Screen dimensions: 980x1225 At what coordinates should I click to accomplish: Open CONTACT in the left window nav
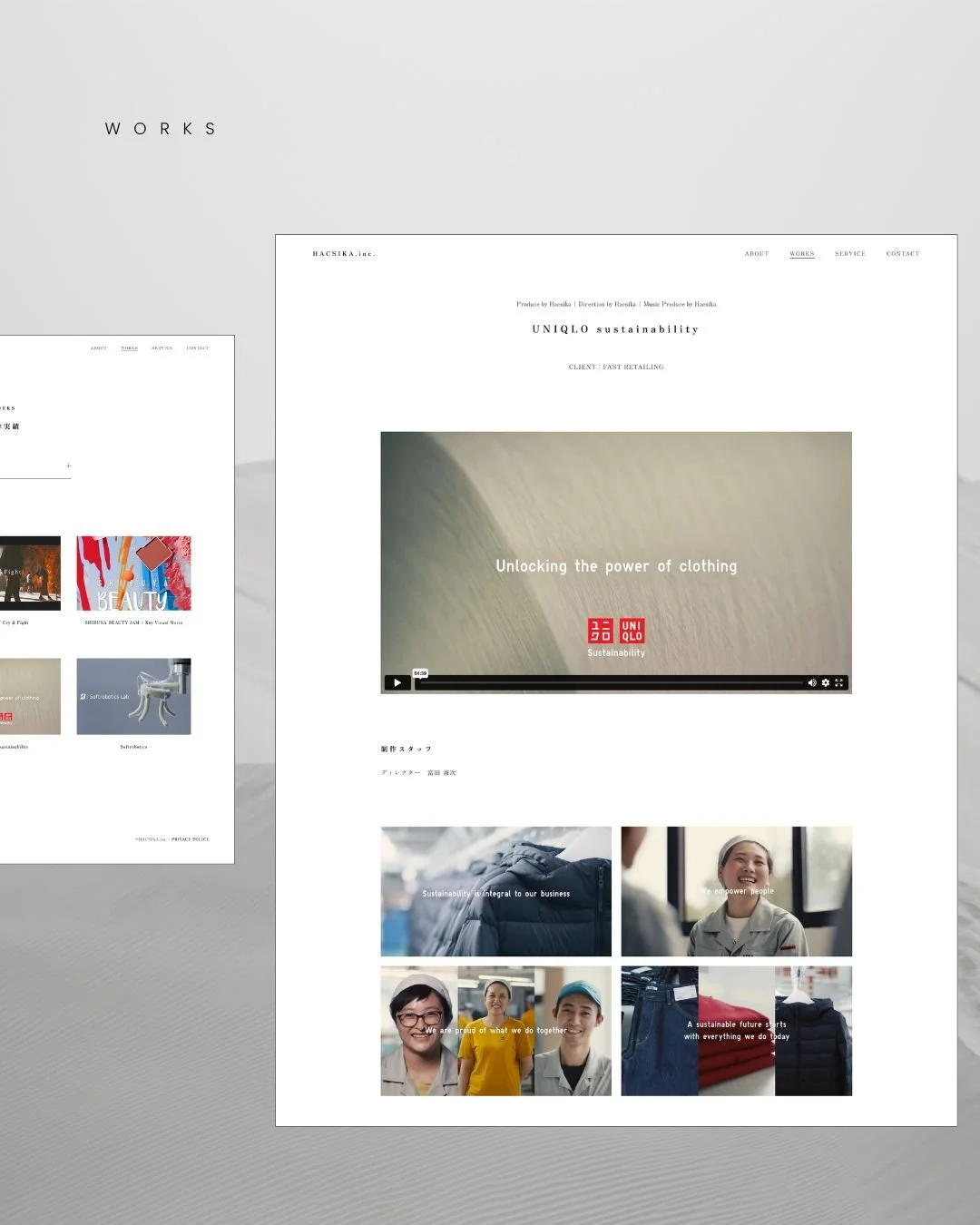[198, 348]
